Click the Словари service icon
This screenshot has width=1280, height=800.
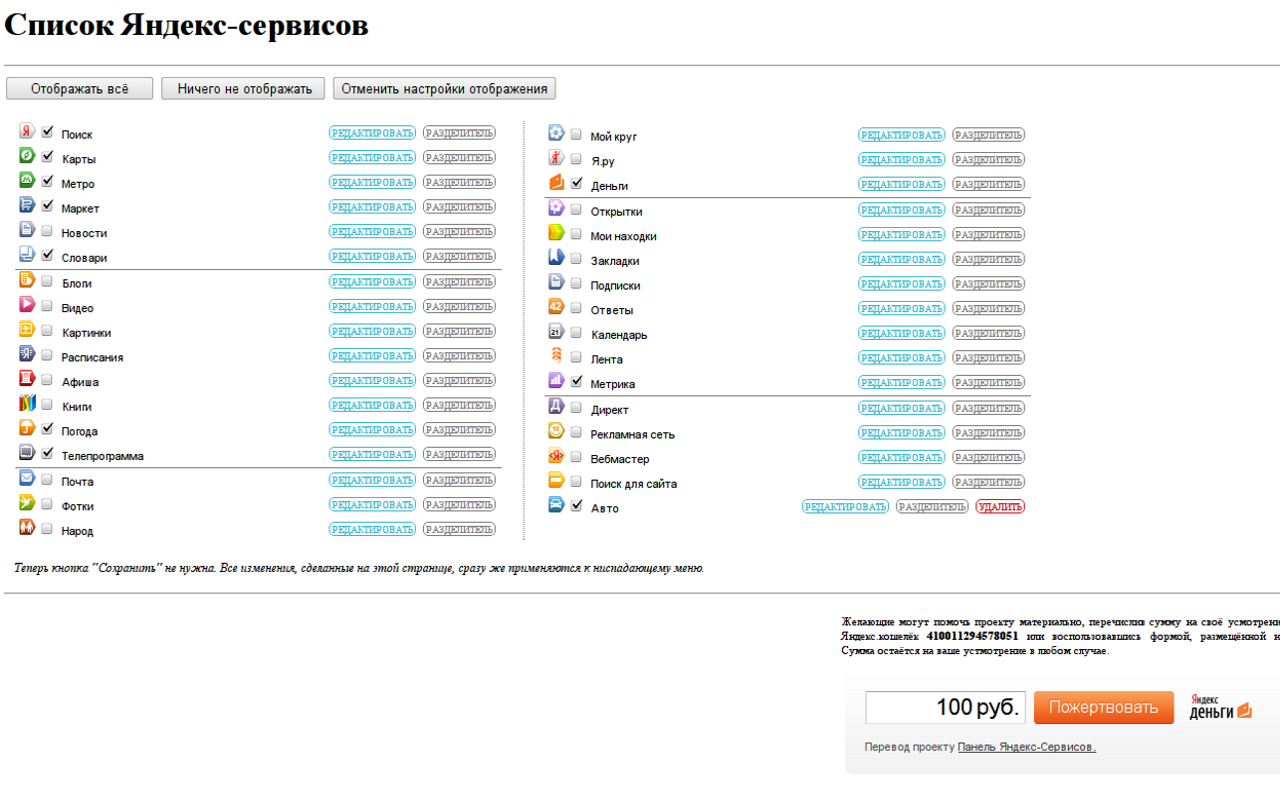27,254
